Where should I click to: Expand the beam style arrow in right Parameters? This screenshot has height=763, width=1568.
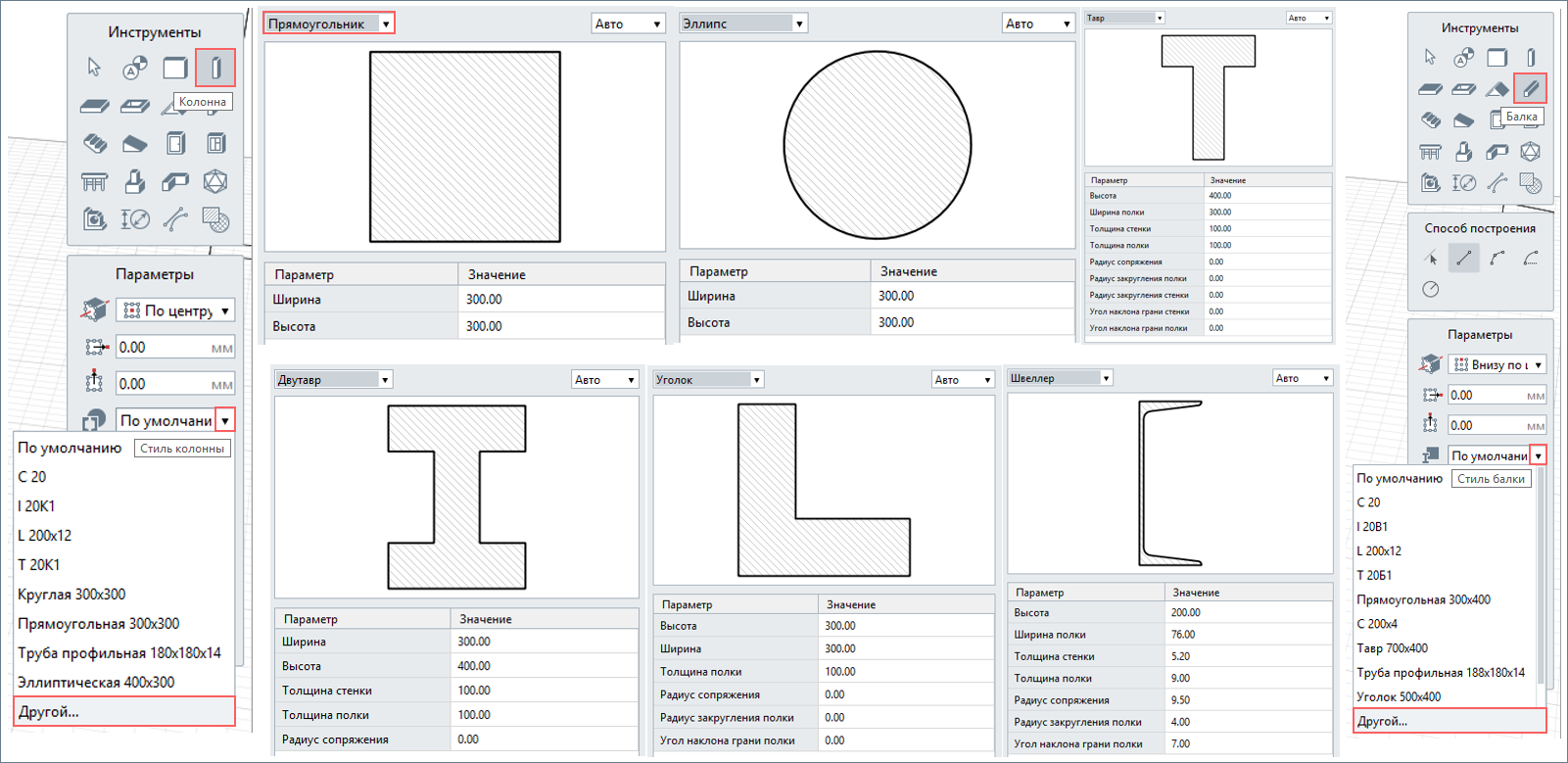[1538, 455]
